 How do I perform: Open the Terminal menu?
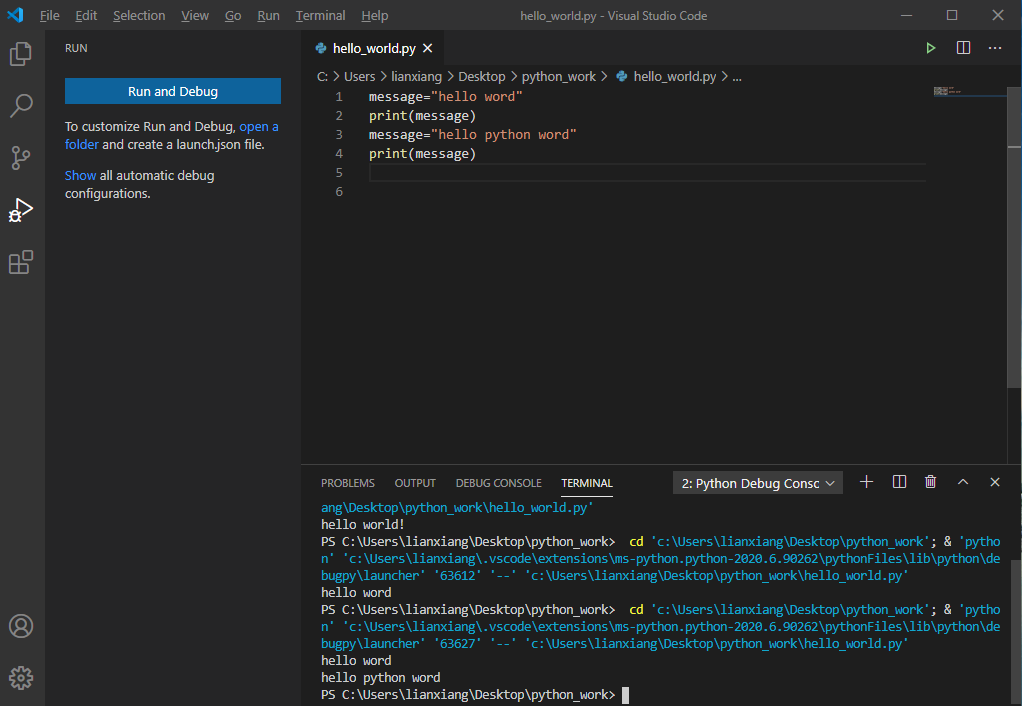click(x=320, y=16)
